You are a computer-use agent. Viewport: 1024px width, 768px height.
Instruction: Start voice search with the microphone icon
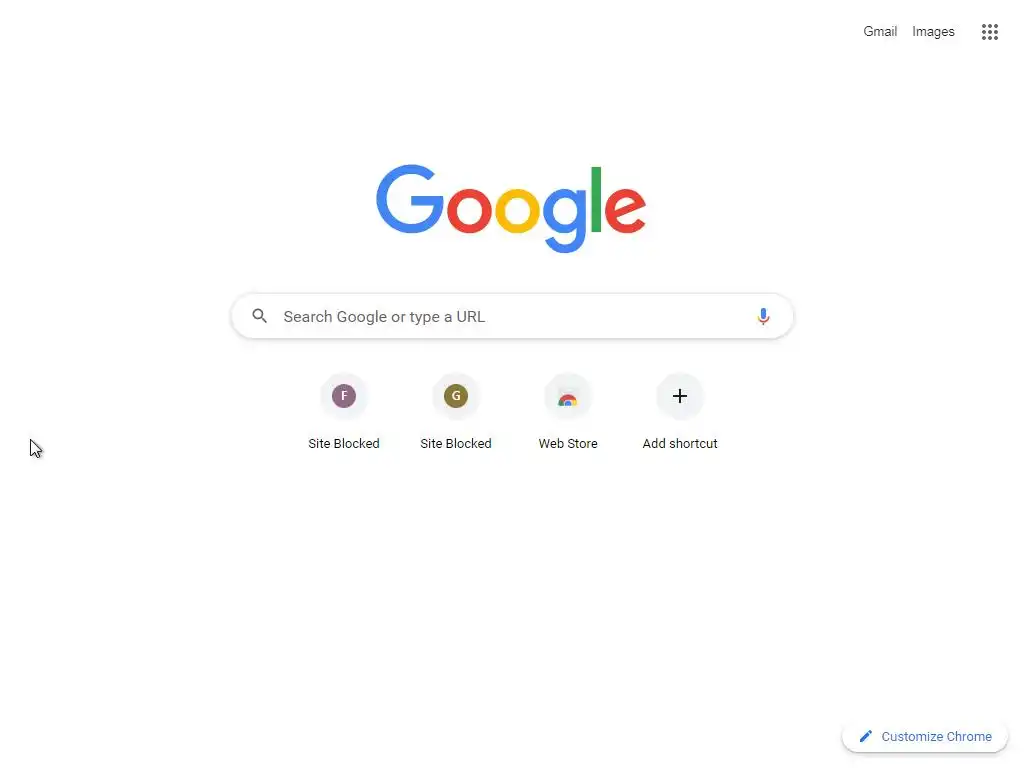click(x=763, y=317)
